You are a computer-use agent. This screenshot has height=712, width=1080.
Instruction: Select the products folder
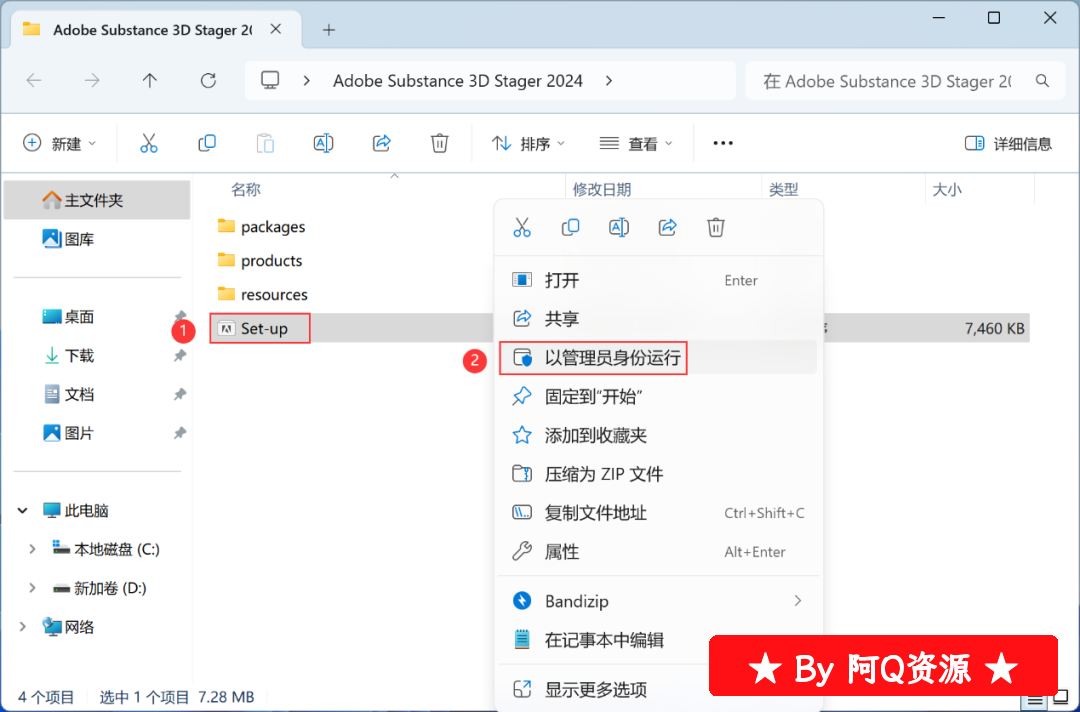tap(260, 260)
